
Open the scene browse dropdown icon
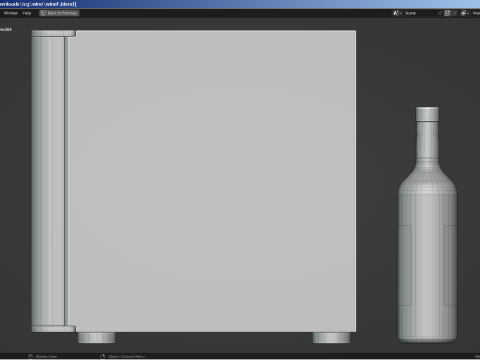pyautogui.click(x=397, y=13)
